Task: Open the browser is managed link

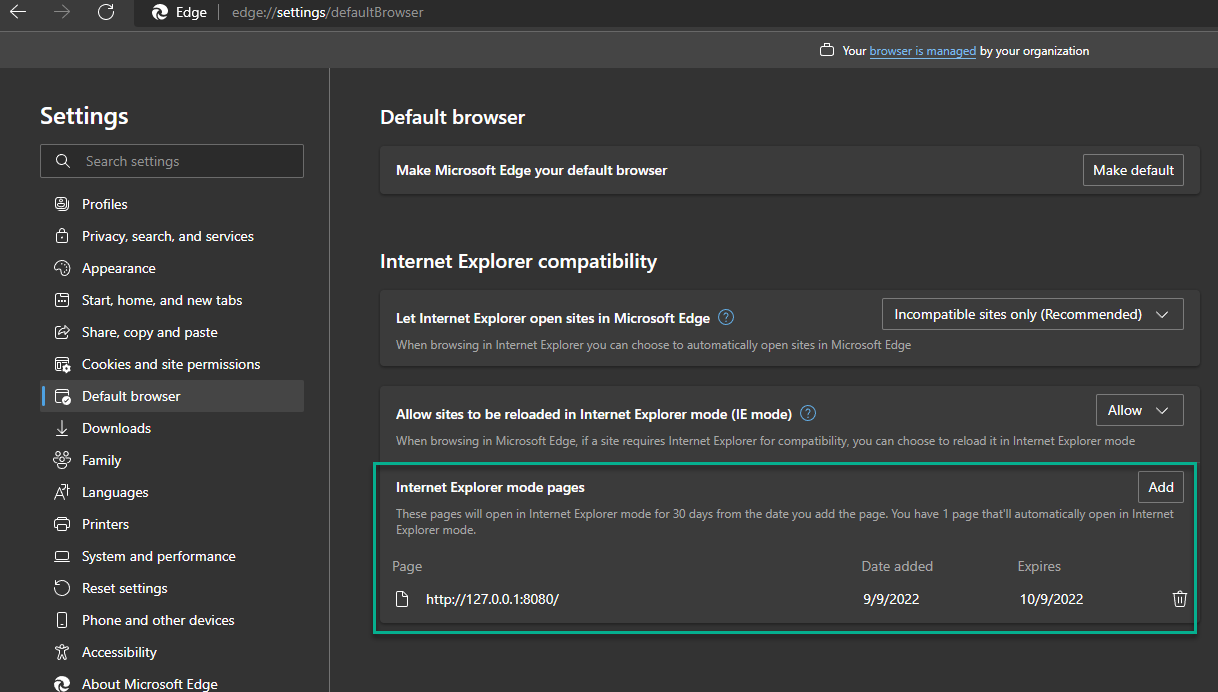Action: point(922,51)
